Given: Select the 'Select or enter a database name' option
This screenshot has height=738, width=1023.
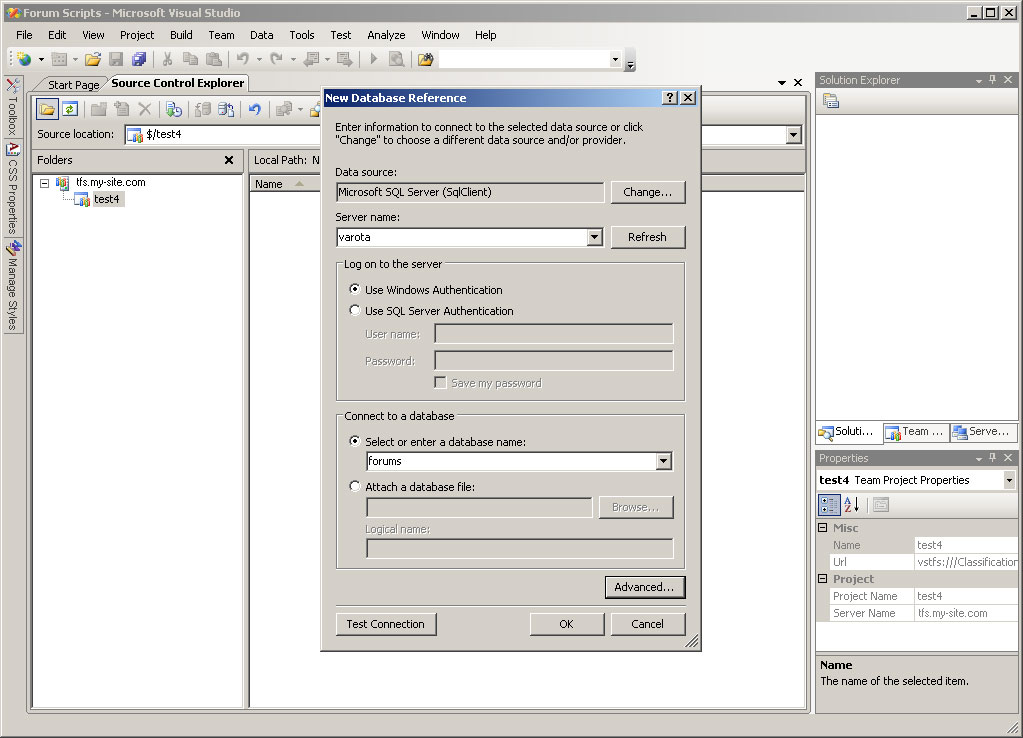Looking at the screenshot, I should click(x=354, y=441).
